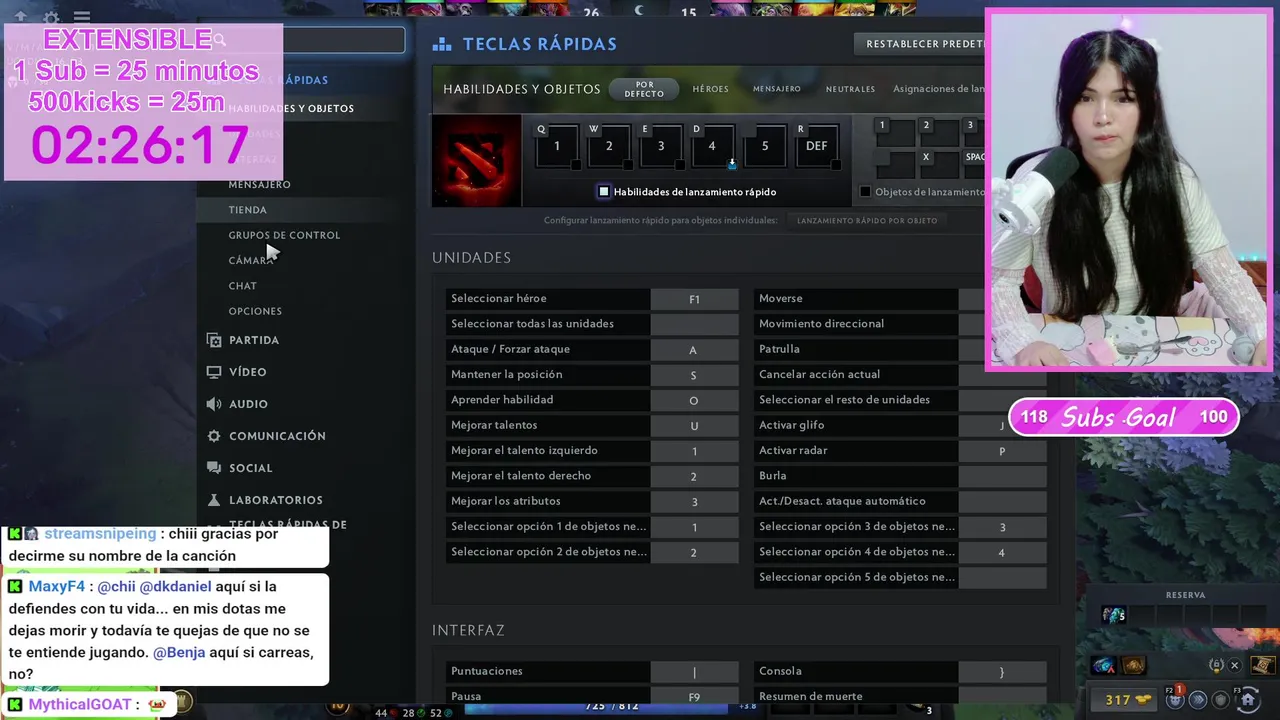Click the F3 courier deliver home icon
Screen dimensions: 1280x720
pos(1247,699)
